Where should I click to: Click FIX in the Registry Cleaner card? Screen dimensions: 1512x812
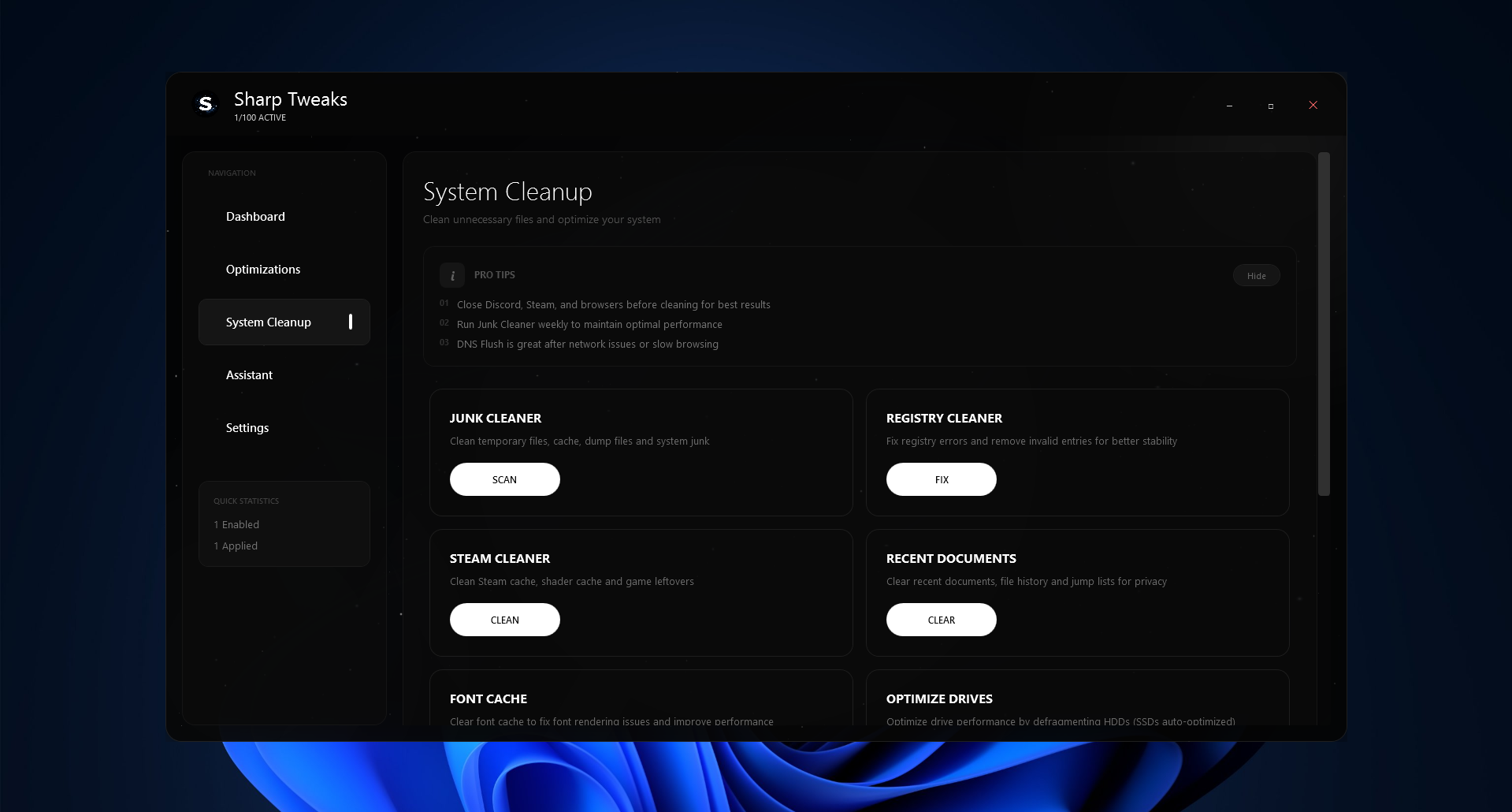pos(941,479)
